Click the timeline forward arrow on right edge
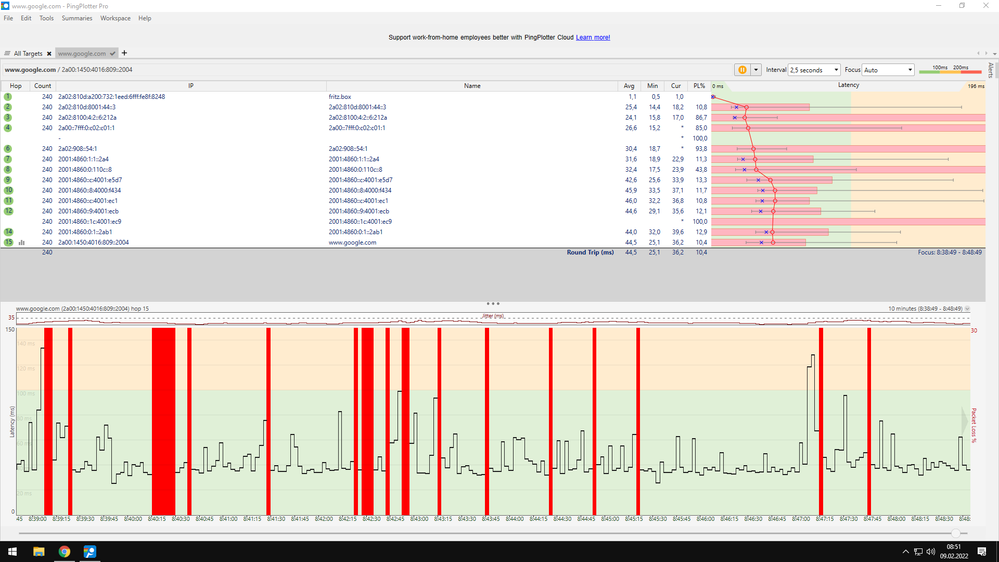 (965, 420)
